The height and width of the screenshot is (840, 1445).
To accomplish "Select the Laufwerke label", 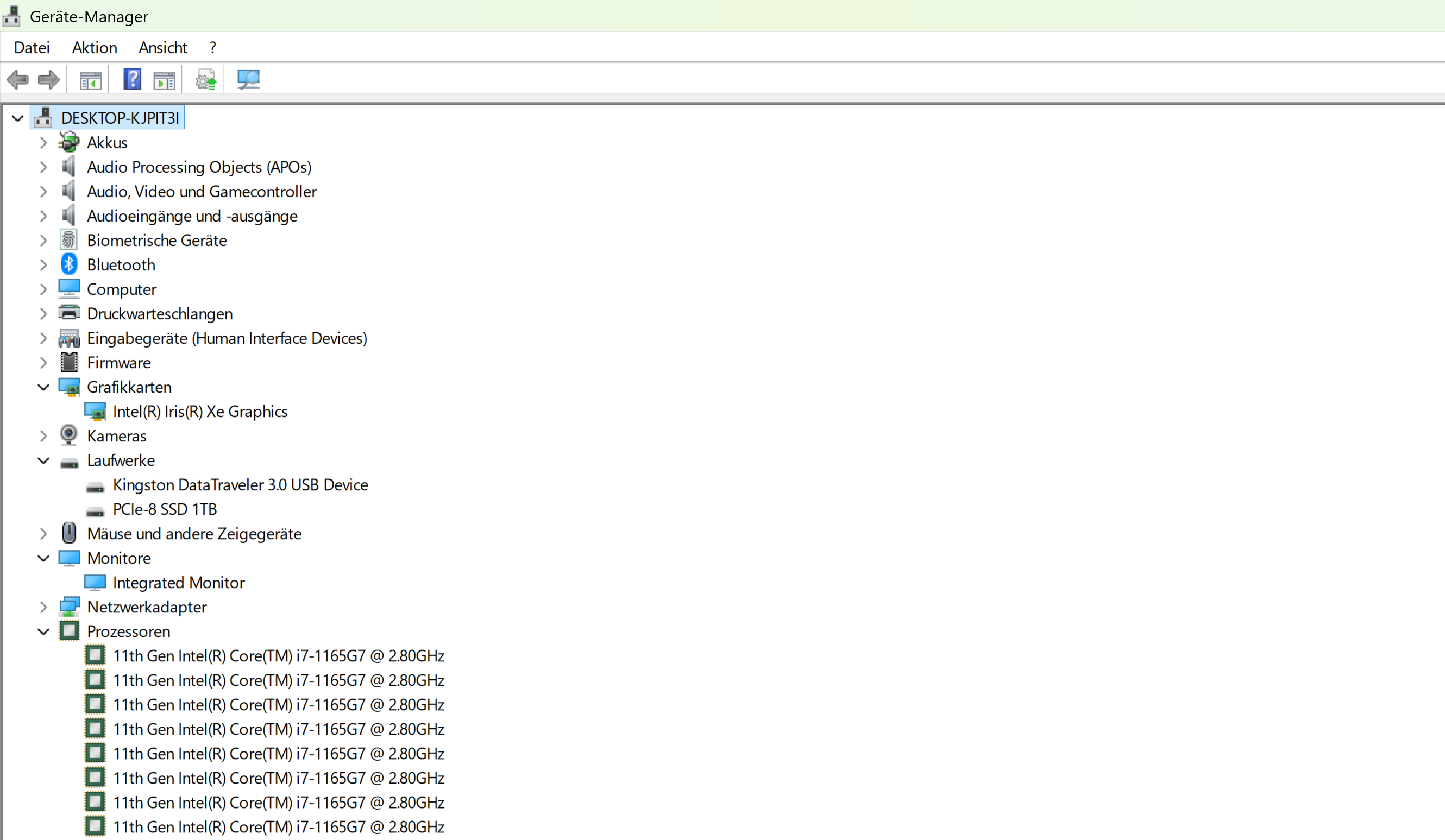I will point(121,460).
